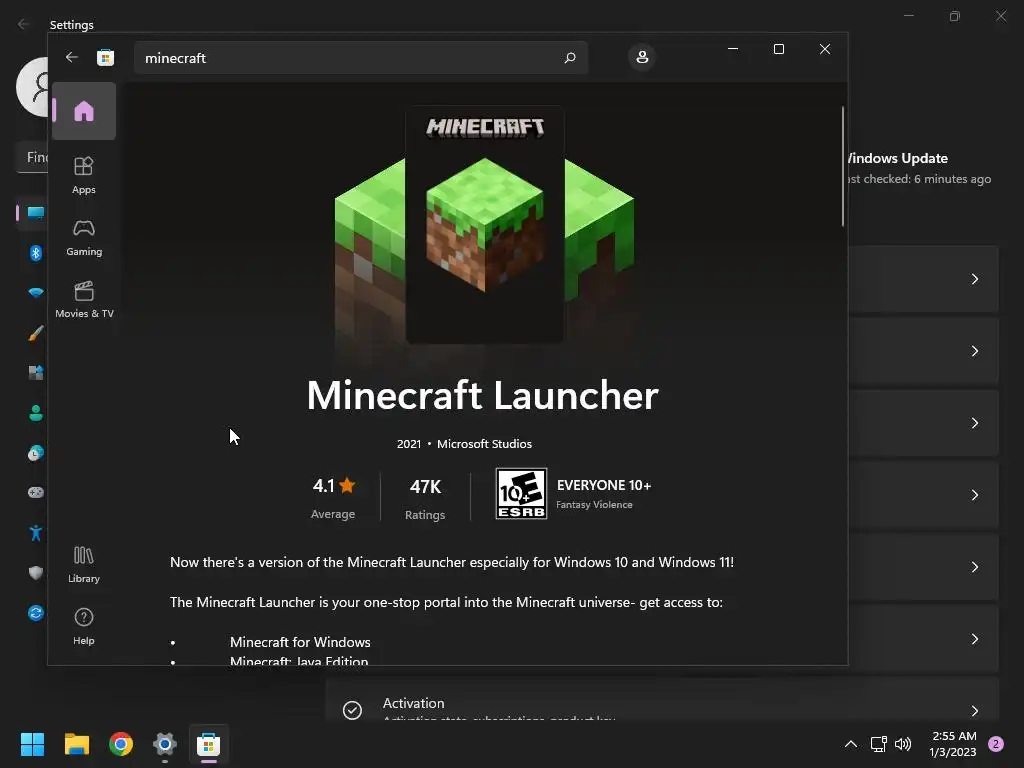Open the Library in Store sidebar
1024x768 pixels.
coord(84,565)
